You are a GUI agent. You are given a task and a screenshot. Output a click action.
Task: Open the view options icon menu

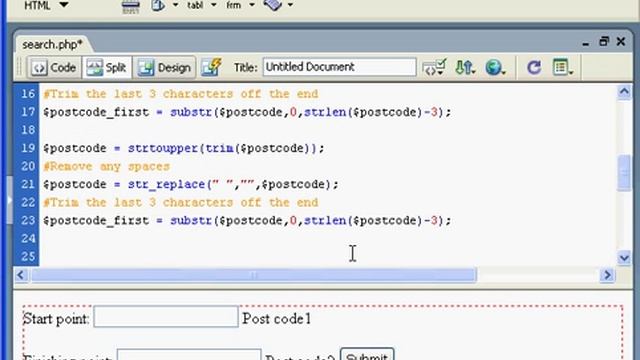pos(563,67)
